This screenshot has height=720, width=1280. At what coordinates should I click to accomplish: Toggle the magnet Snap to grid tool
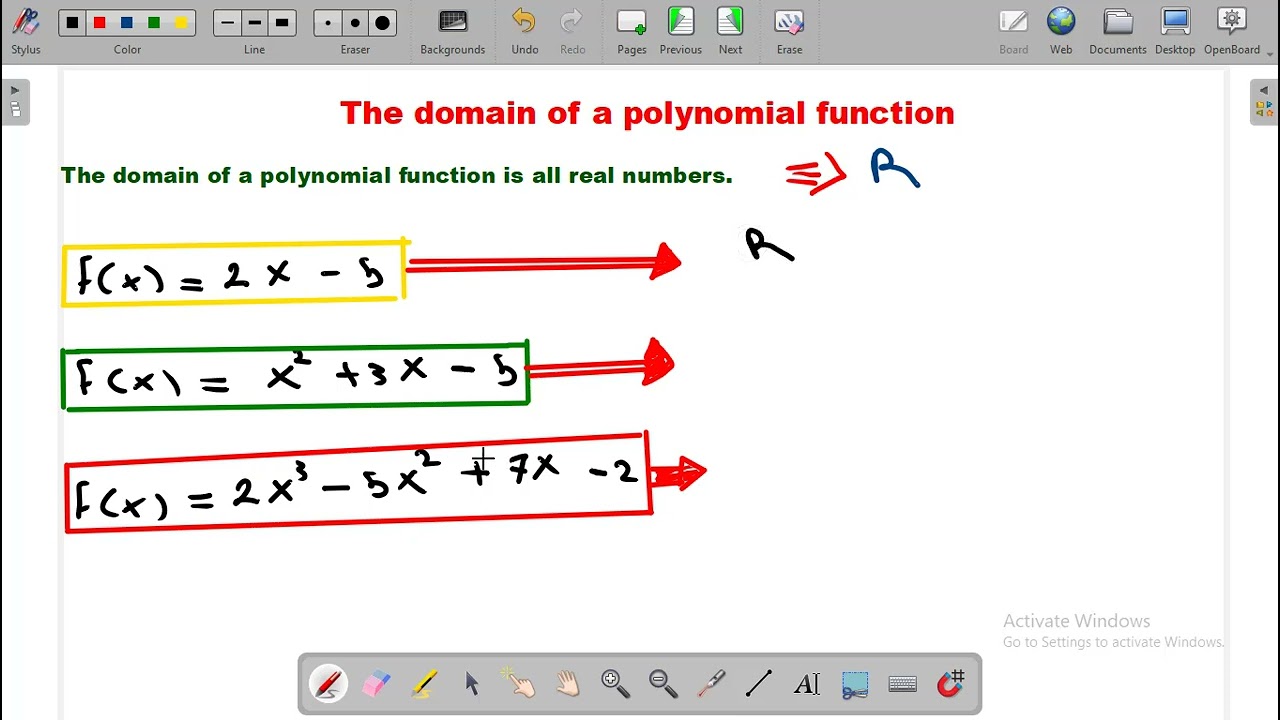(950, 684)
